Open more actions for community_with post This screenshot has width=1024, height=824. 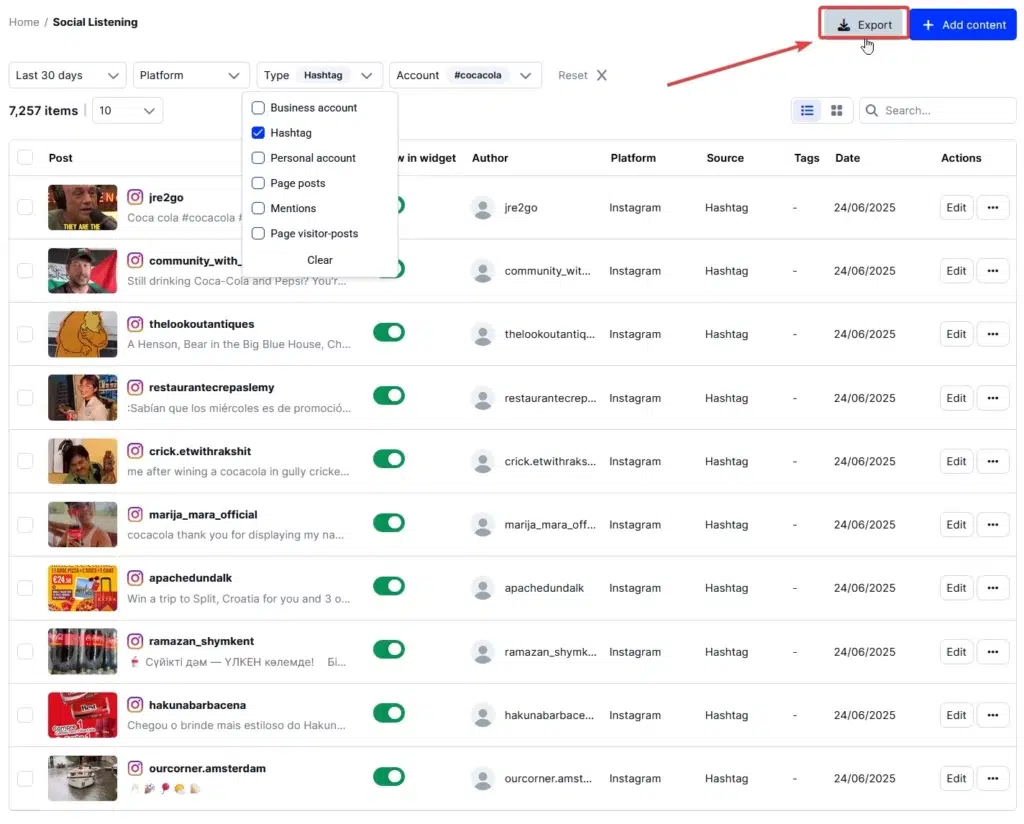(x=993, y=270)
